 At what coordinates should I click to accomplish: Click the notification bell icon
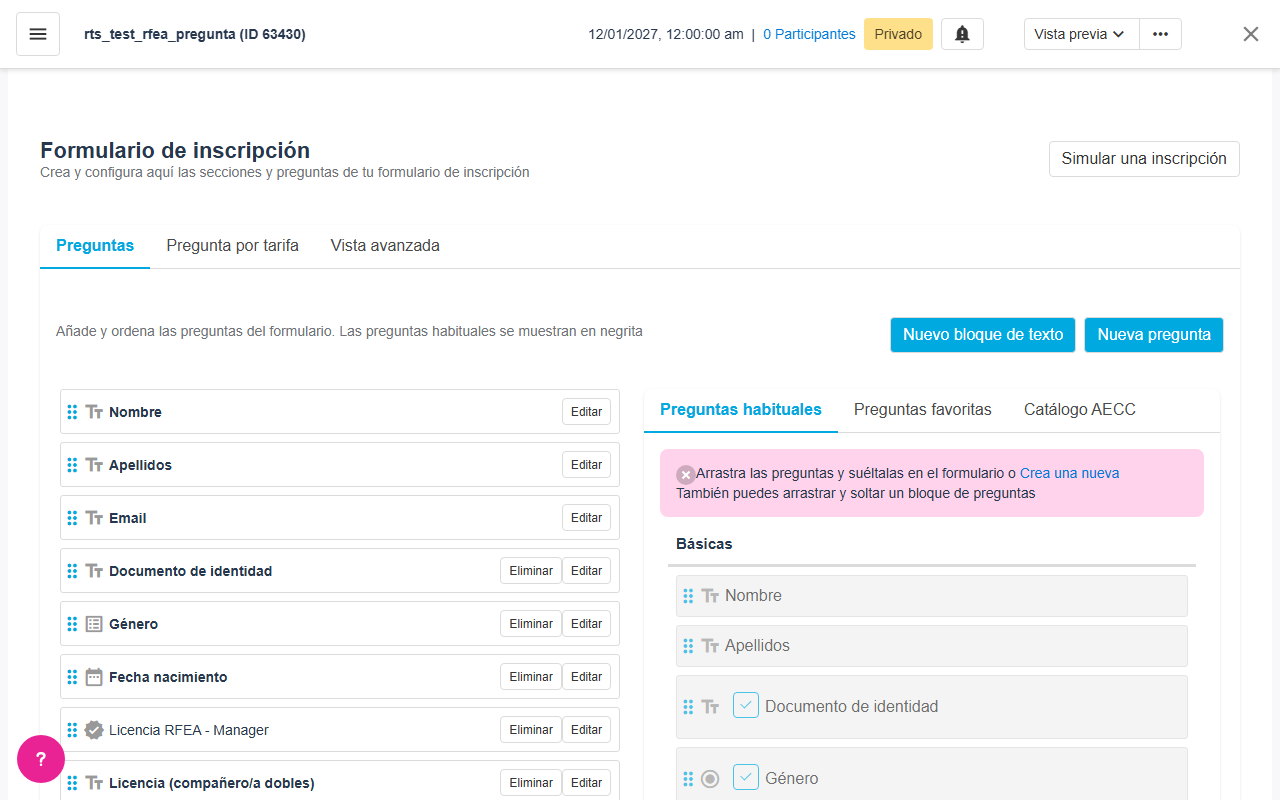coord(962,34)
